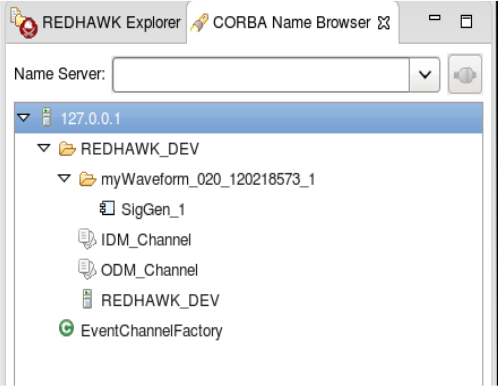Select the EventChannelFactory entry
Image resolution: width=498 pixels, height=386 pixels.
[x=152, y=331]
